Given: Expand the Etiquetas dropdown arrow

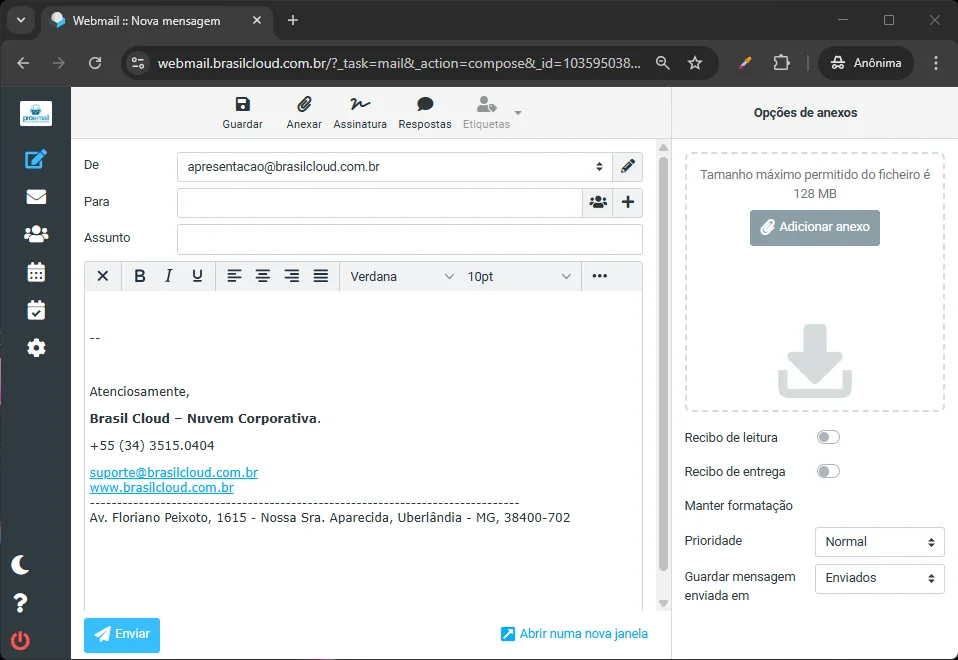Looking at the screenshot, I should pyautogui.click(x=518, y=112).
